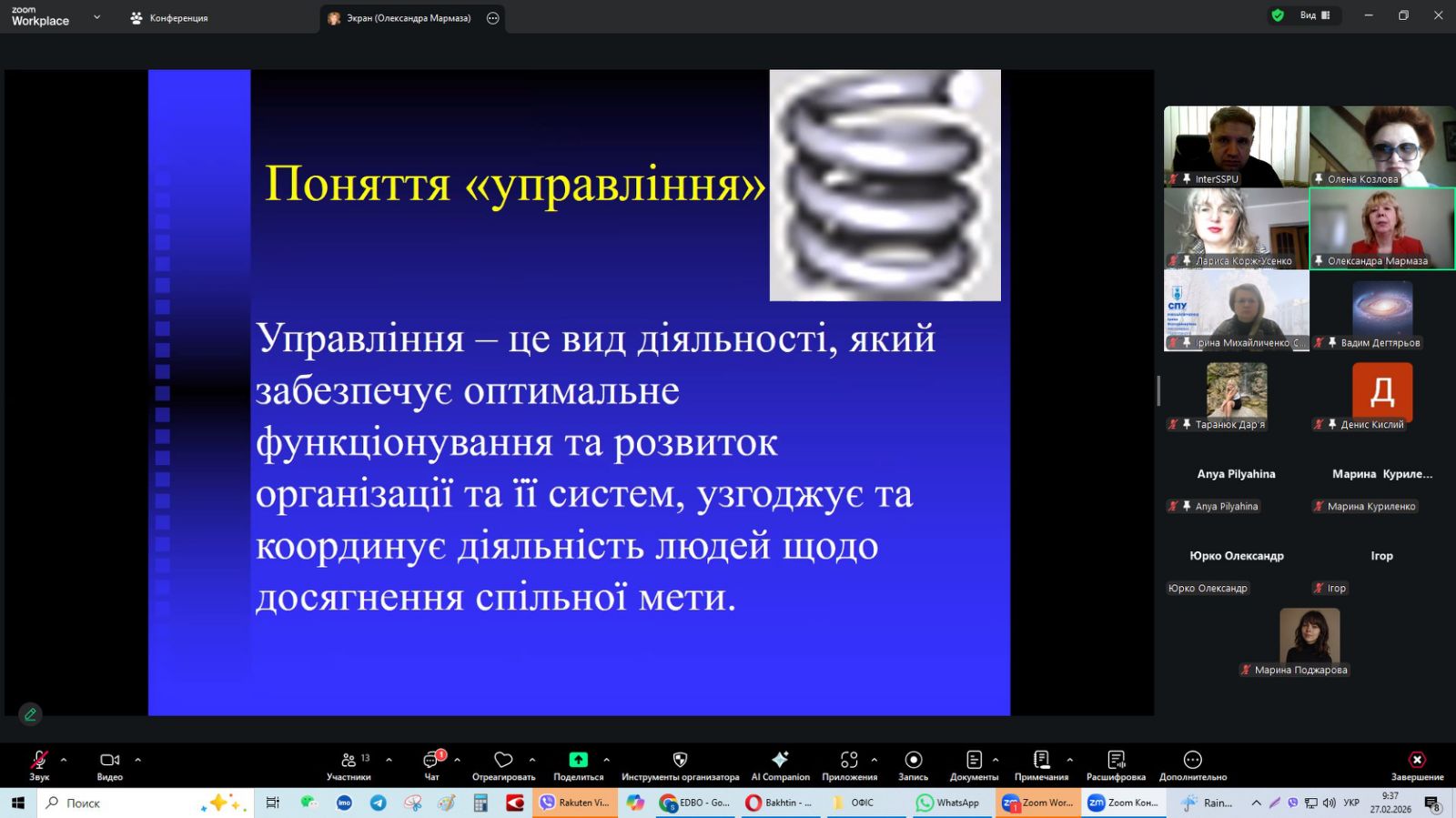Open the Zoom Workplace dropdown chevron
The image size is (1456, 818).
pyautogui.click(x=97, y=17)
